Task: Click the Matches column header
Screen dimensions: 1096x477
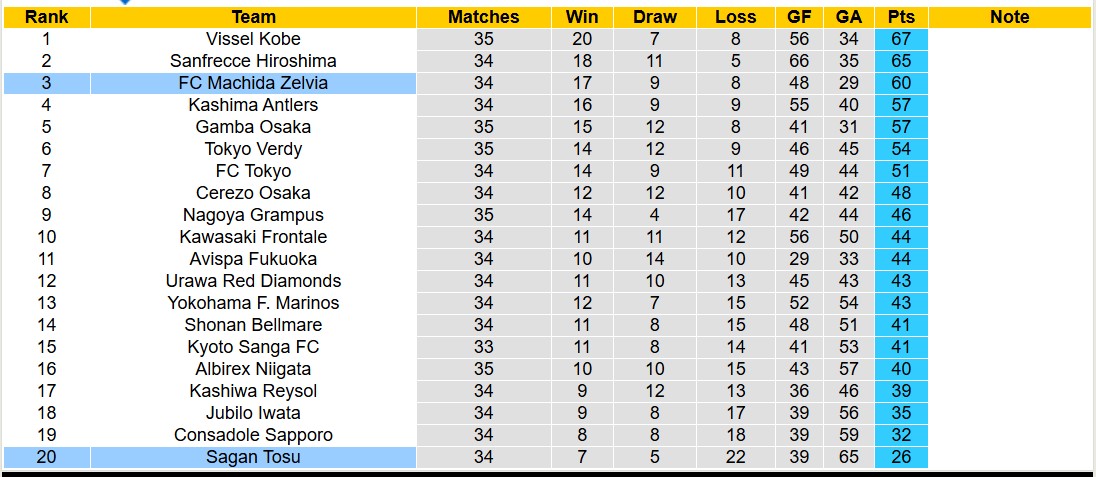Action: (x=483, y=17)
